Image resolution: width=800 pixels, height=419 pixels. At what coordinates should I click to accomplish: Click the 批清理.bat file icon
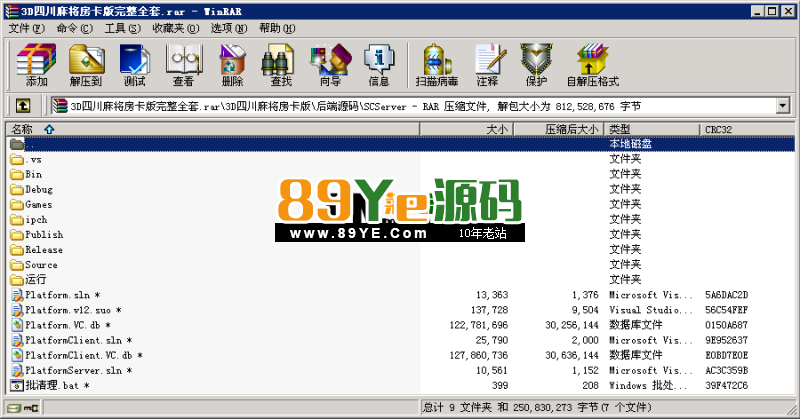17,385
